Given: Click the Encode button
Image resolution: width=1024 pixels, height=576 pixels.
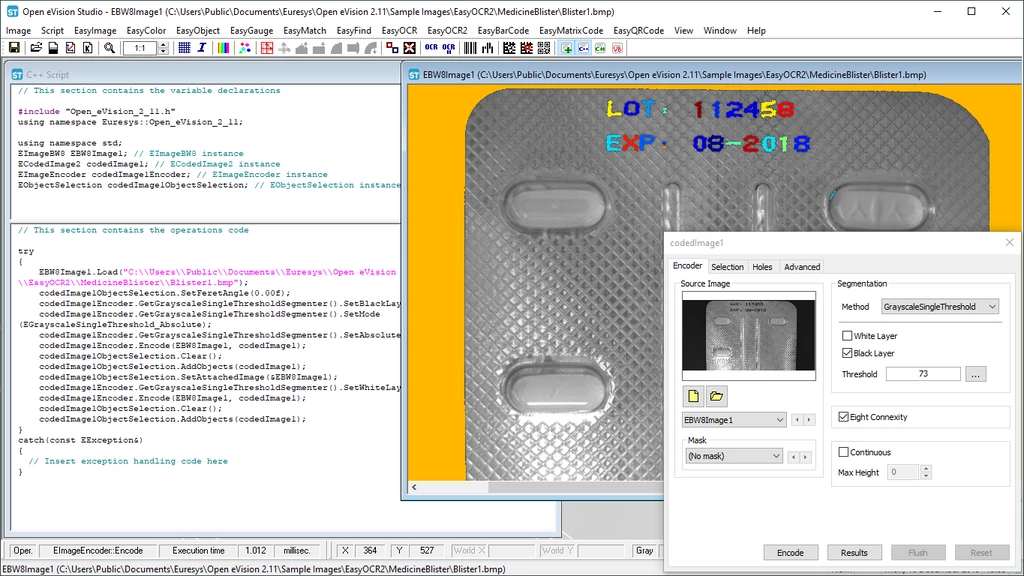Looking at the screenshot, I should [x=790, y=552].
